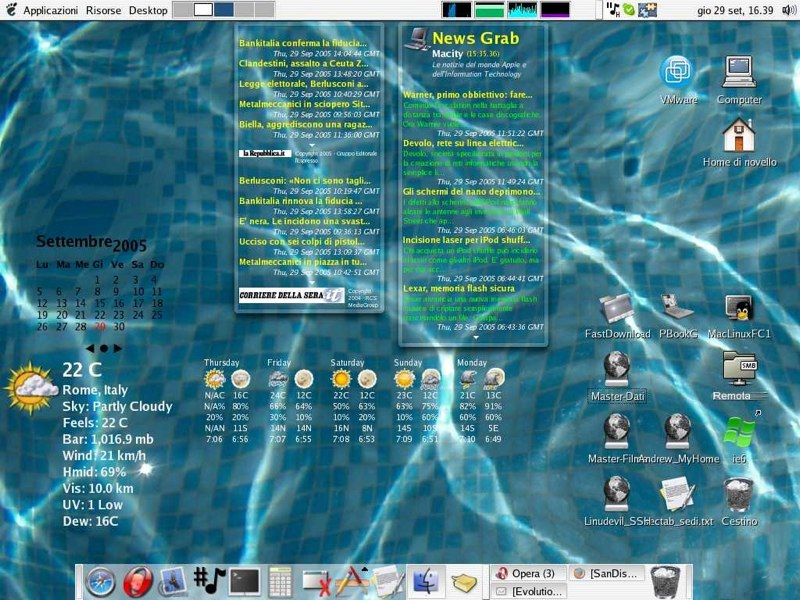The width and height of the screenshot is (800, 600).
Task: Click the music note tray icon in the panel
Action: (x=613, y=9)
